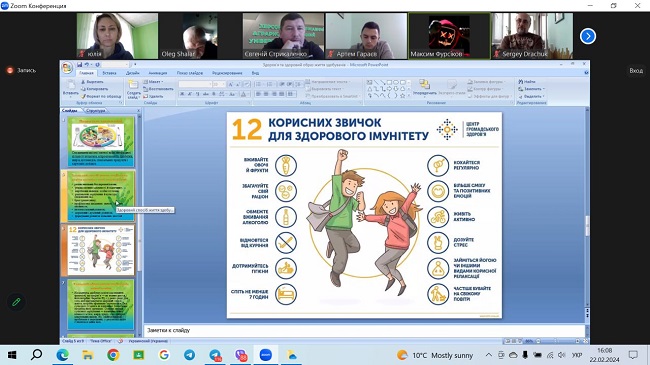Open the PowerPoint Office button menu

[67, 68]
